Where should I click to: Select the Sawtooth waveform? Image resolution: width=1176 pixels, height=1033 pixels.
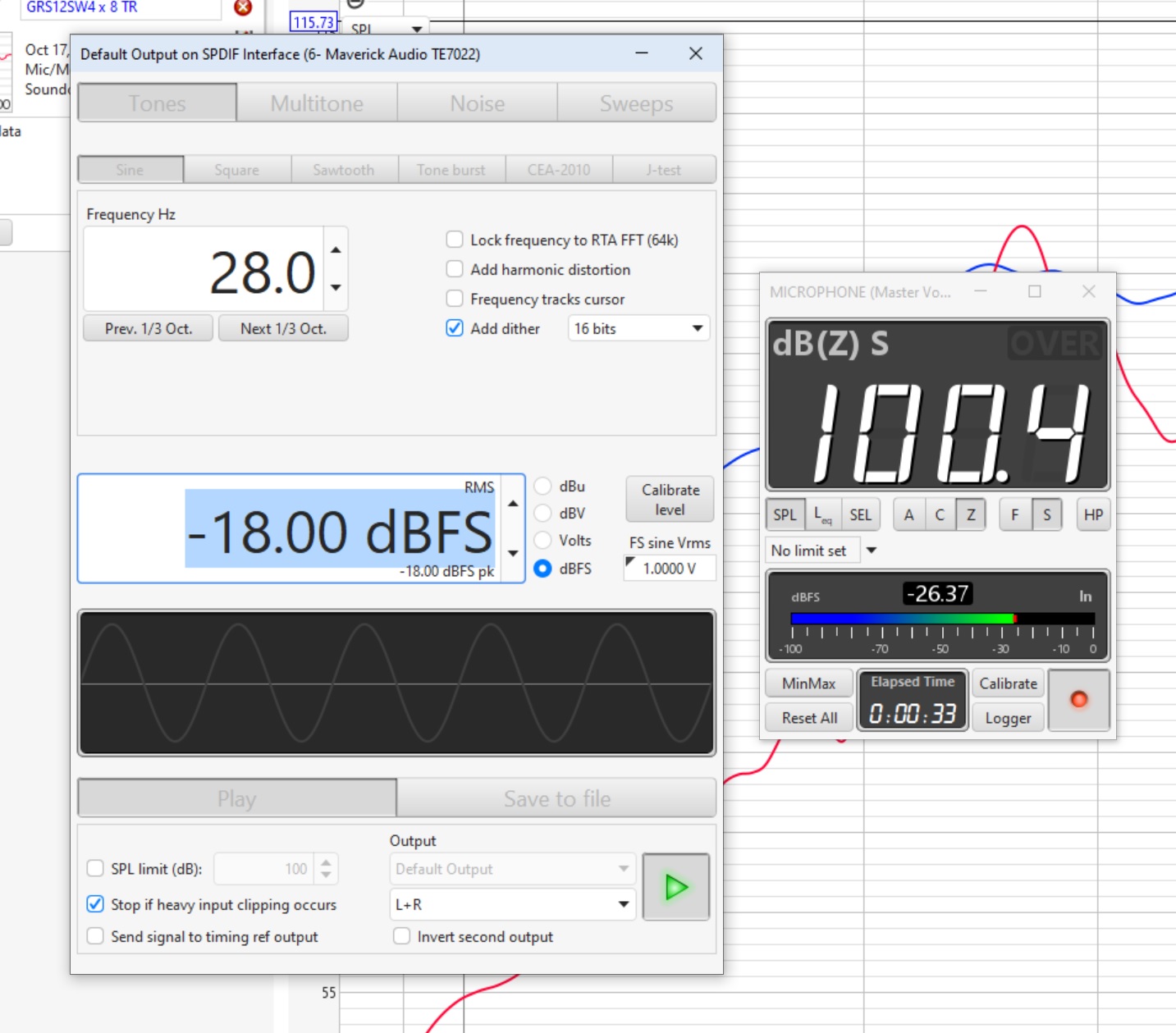pyautogui.click(x=344, y=170)
